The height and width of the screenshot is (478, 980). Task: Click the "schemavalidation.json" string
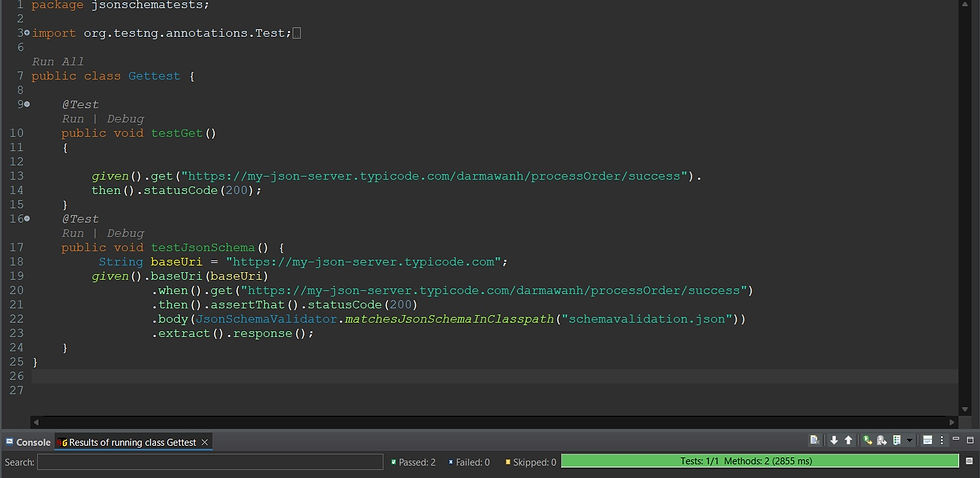[x=647, y=319]
